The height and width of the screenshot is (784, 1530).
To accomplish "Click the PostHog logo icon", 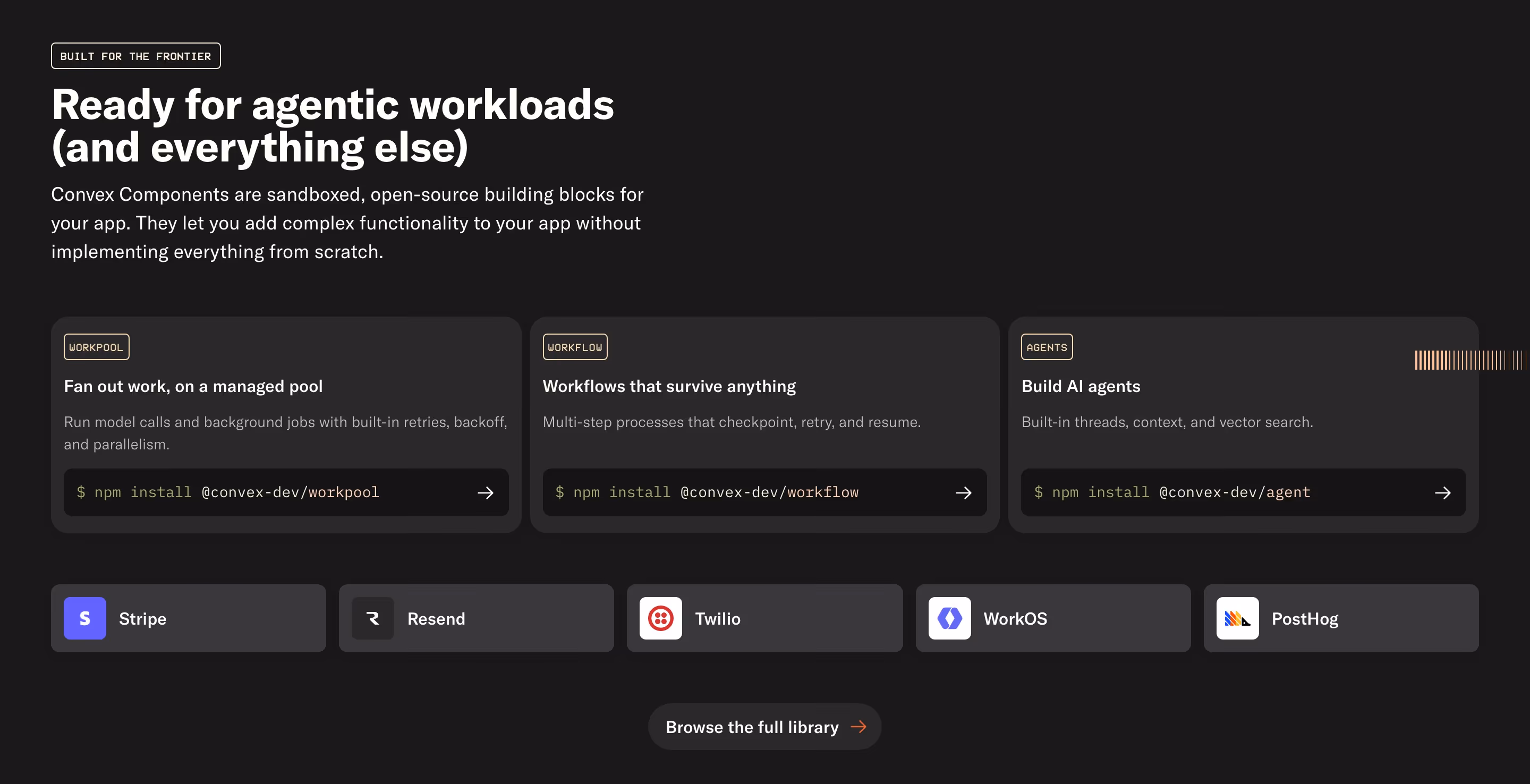I will (1237, 618).
